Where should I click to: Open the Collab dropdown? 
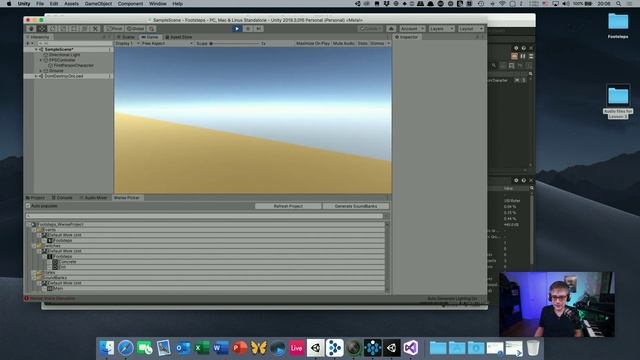tap(371, 29)
